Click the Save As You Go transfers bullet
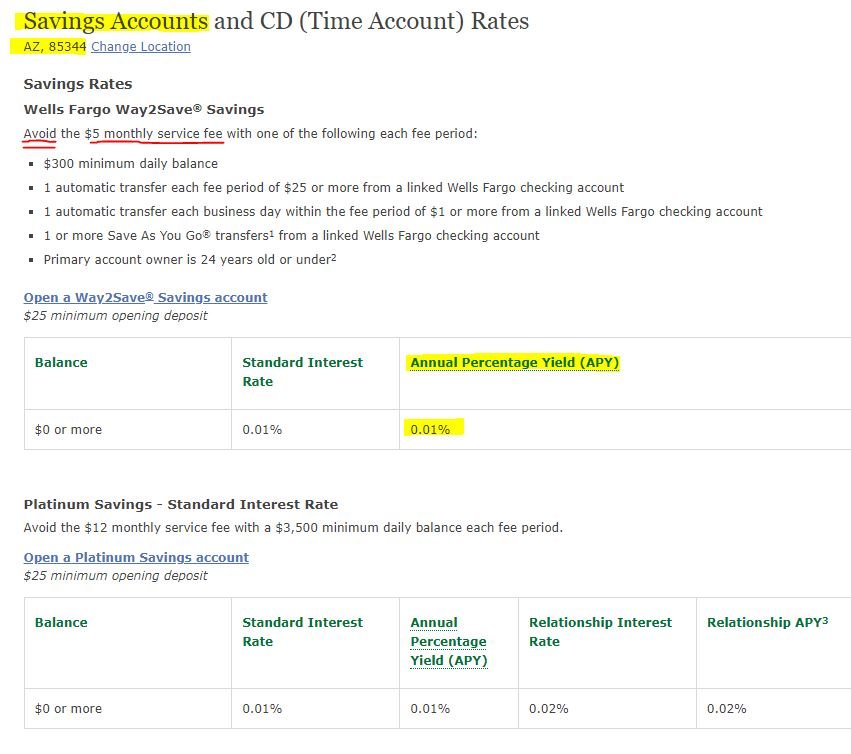 [x=291, y=236]
